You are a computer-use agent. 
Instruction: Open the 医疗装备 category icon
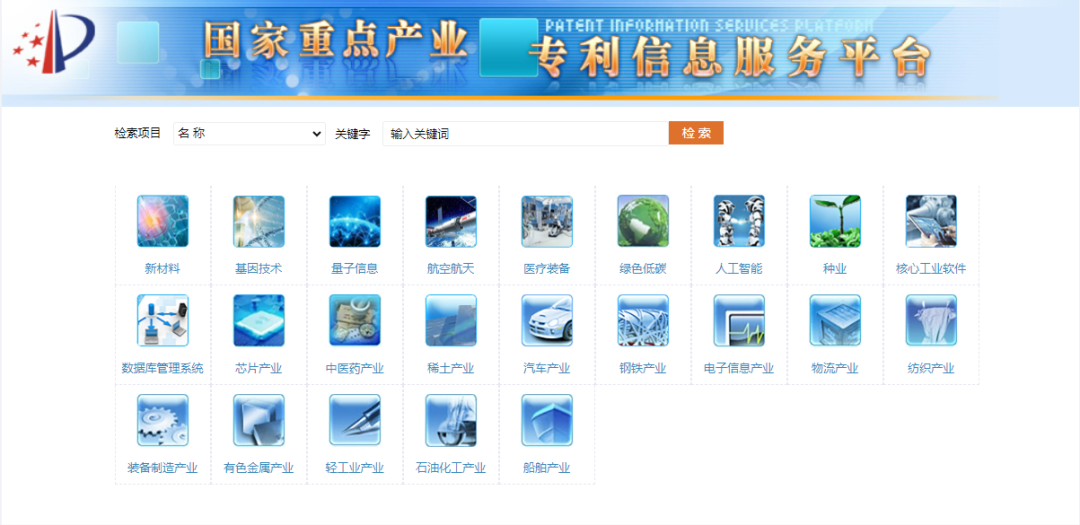546,221
